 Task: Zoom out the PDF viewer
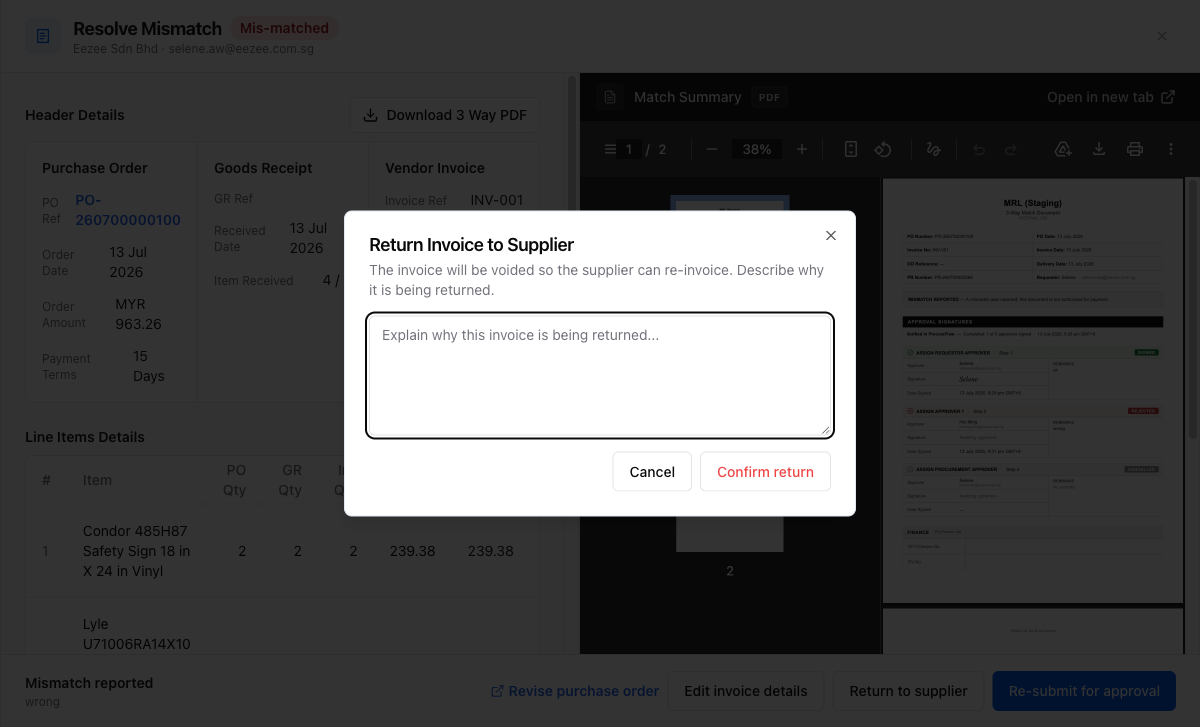pos(712,150)
